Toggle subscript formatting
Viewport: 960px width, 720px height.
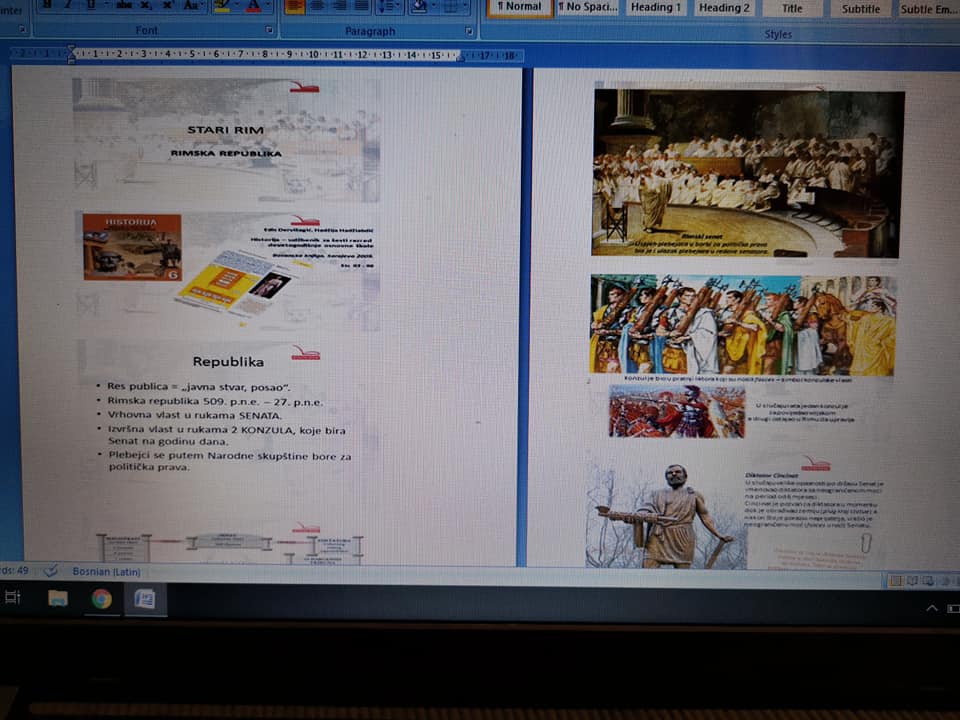[x=146, y=5]
